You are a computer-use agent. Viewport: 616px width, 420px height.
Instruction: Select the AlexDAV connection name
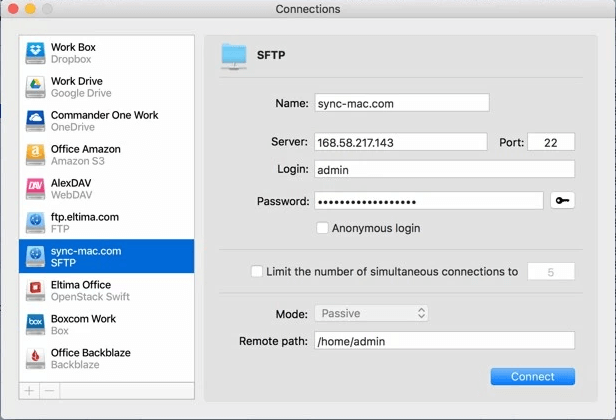click(71, 183)
